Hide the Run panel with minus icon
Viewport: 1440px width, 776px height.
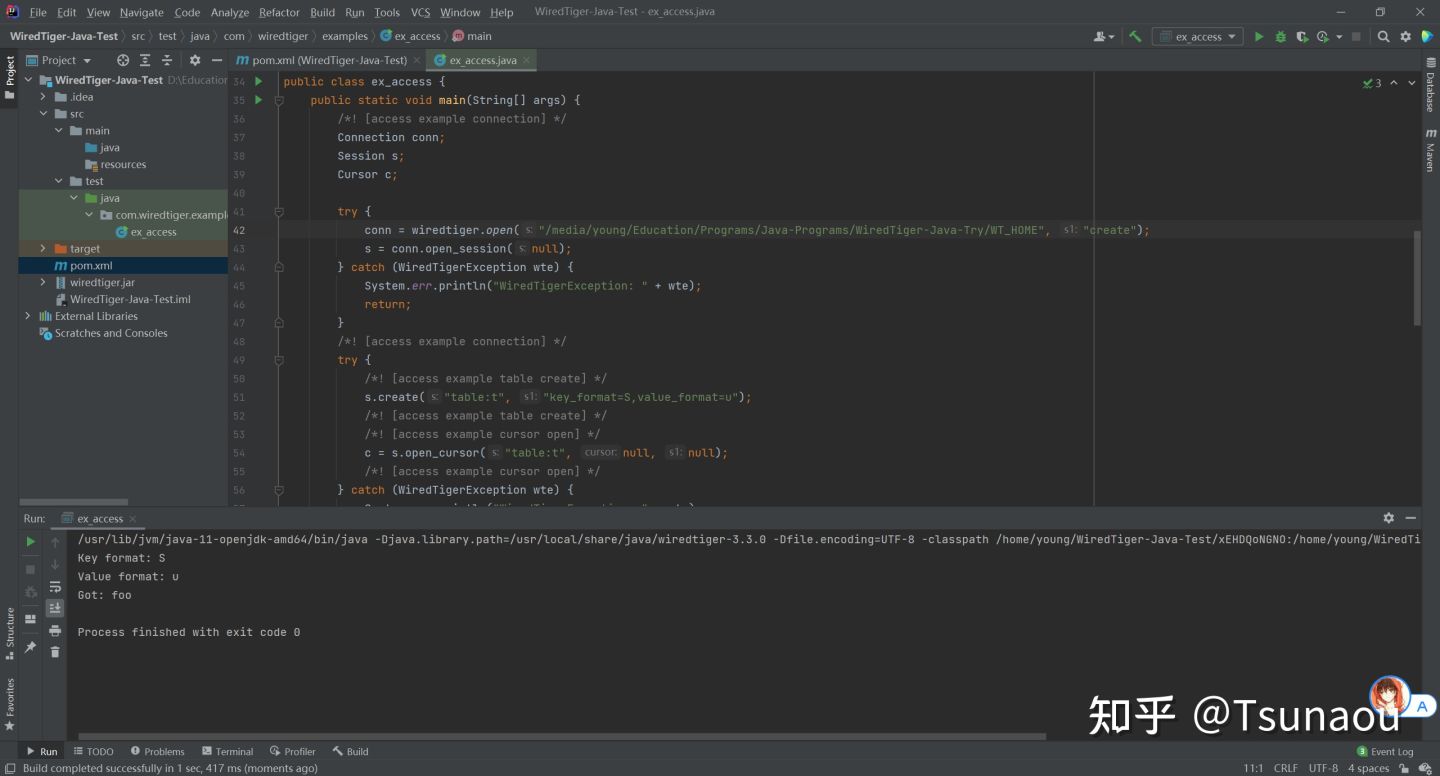(1410, 518)
